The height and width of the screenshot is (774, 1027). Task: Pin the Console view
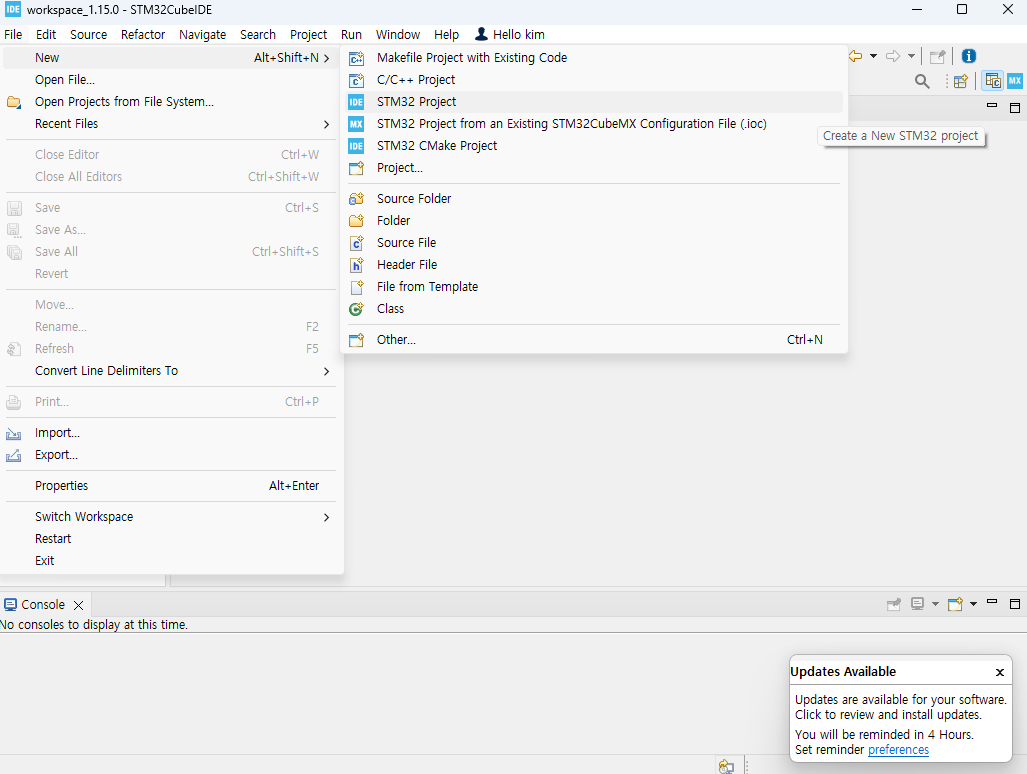click(893, 604)
